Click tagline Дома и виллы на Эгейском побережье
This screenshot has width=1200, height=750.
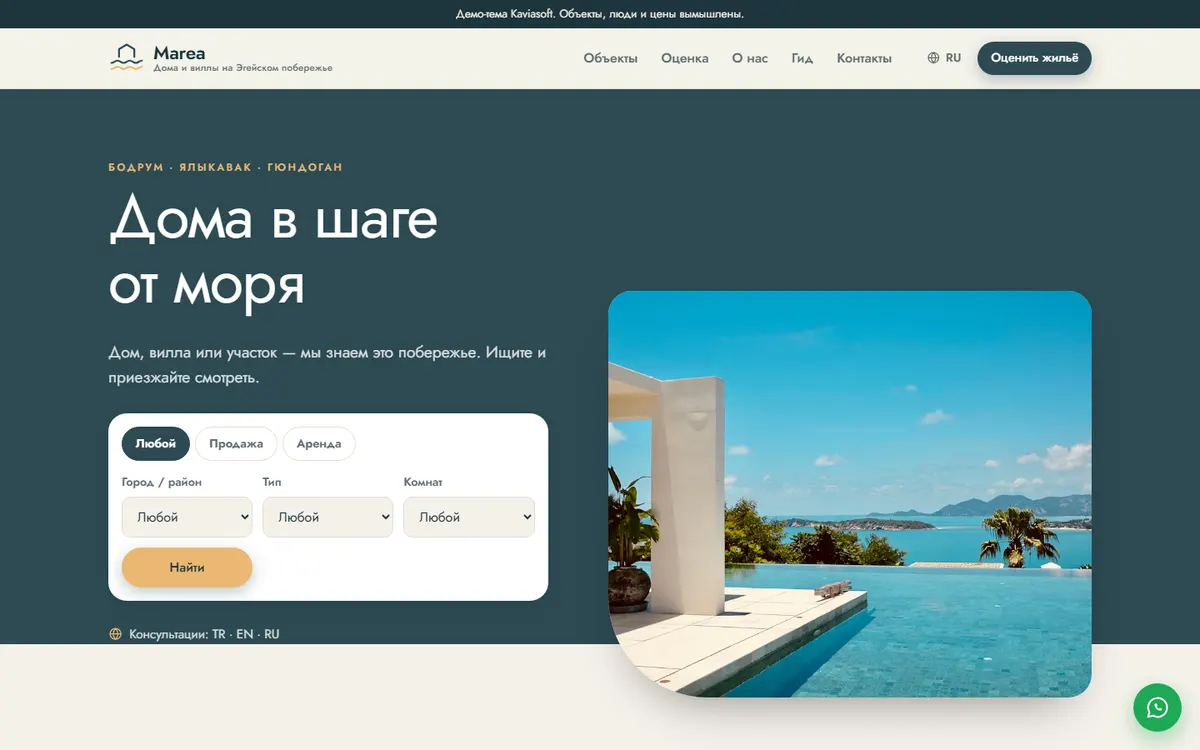[x=243, y=68]
